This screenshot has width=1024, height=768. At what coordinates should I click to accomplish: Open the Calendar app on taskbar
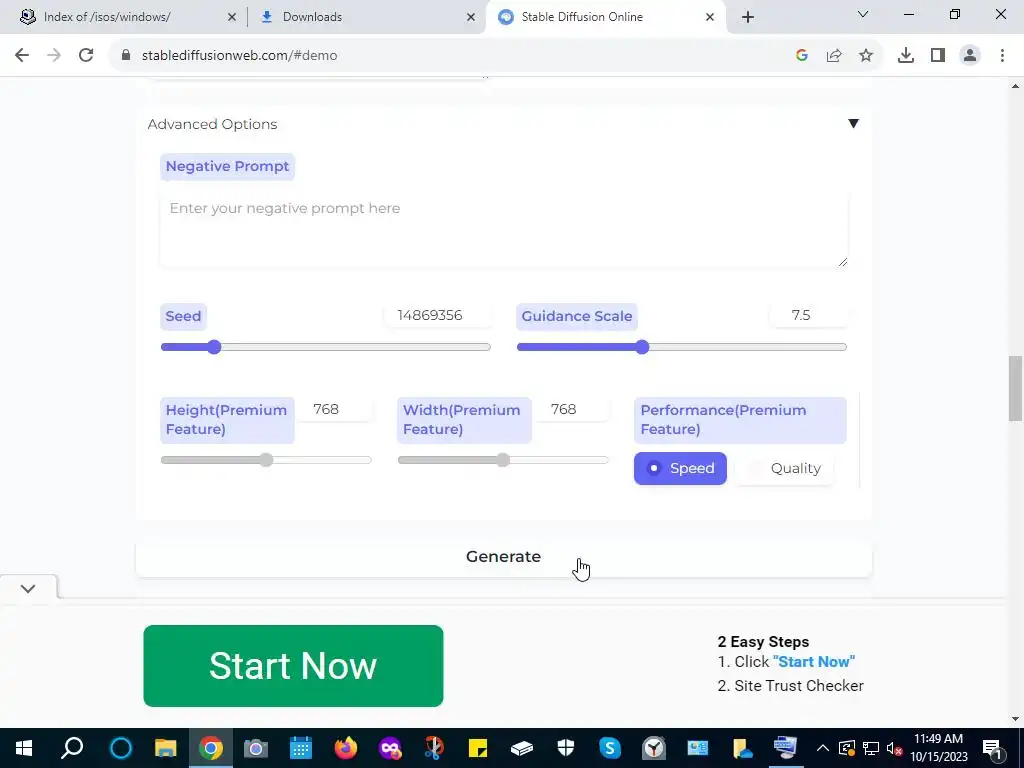pyautogui.click(x=300, y=748)
